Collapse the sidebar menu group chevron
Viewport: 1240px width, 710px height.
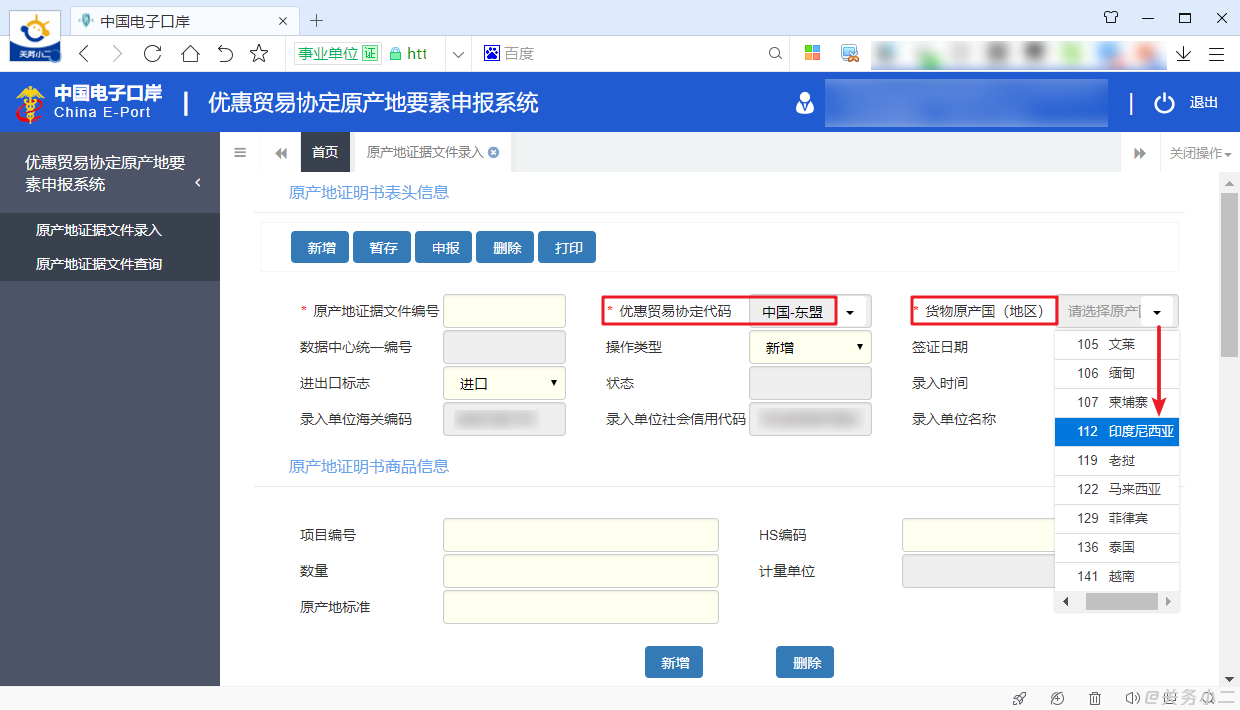198,182
